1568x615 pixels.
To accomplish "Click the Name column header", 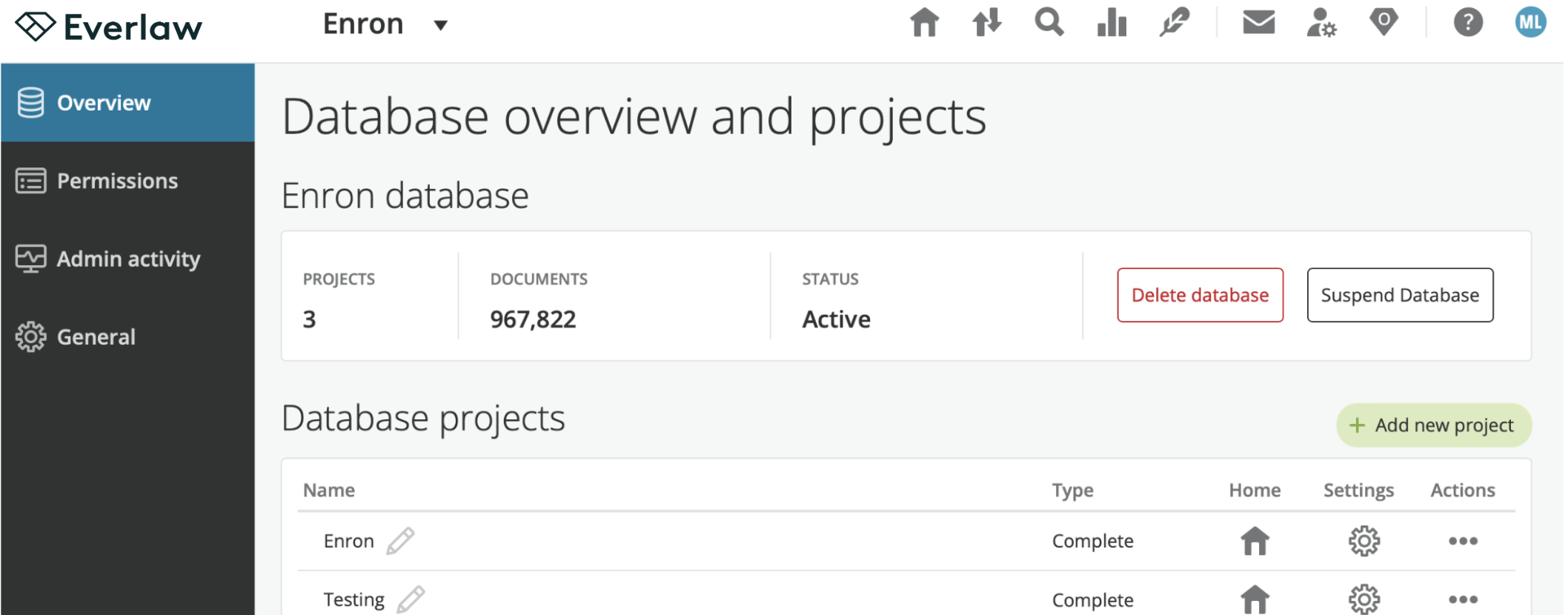I will (x=329, y=490).
